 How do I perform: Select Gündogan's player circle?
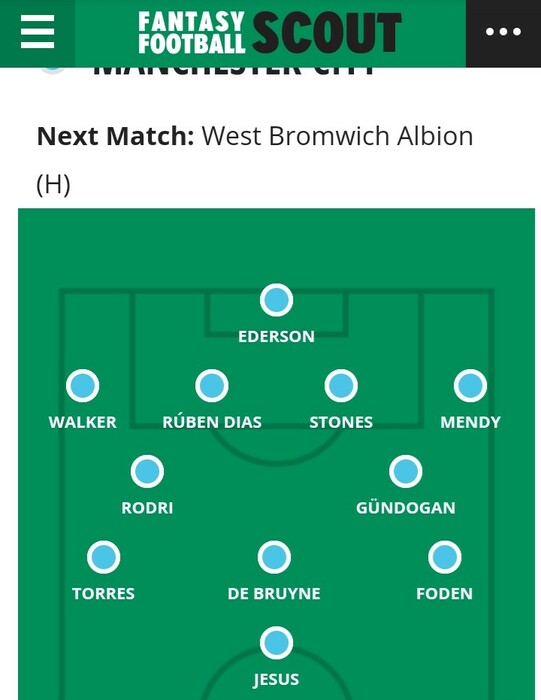tap(406, 471)
